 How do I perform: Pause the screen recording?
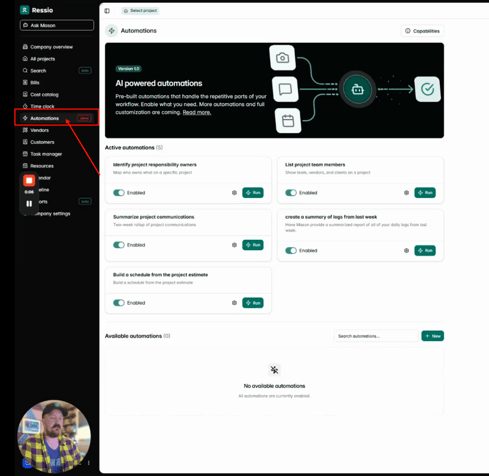point(29,203)
